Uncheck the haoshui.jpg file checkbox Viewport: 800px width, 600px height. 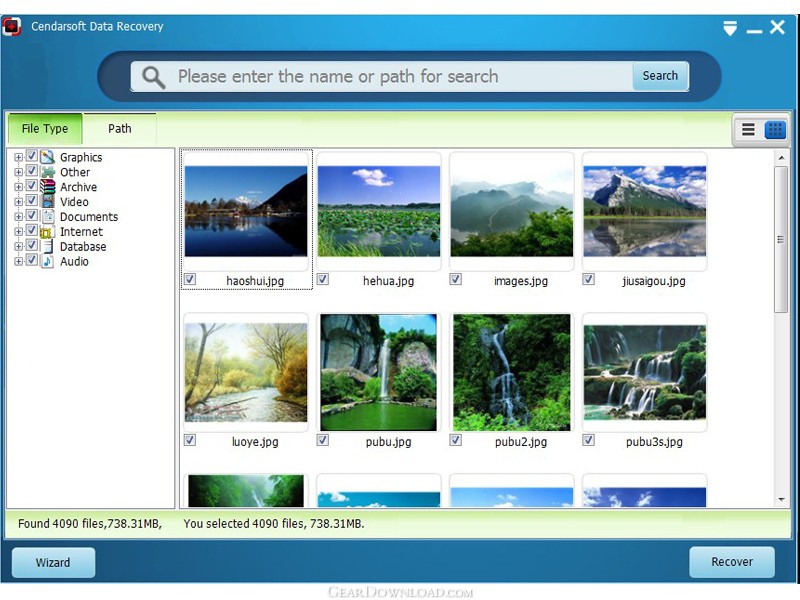[x=190, y=279]
